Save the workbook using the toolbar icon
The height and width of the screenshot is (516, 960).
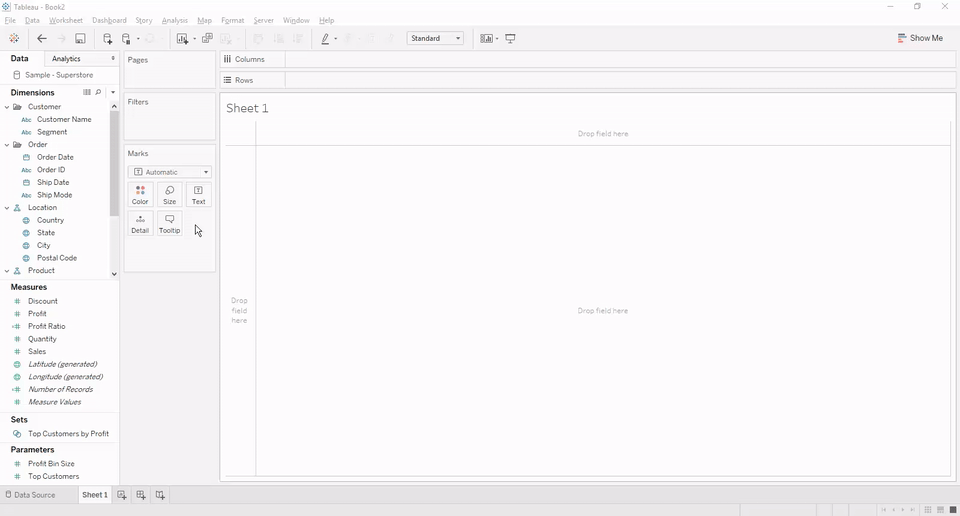80,39
